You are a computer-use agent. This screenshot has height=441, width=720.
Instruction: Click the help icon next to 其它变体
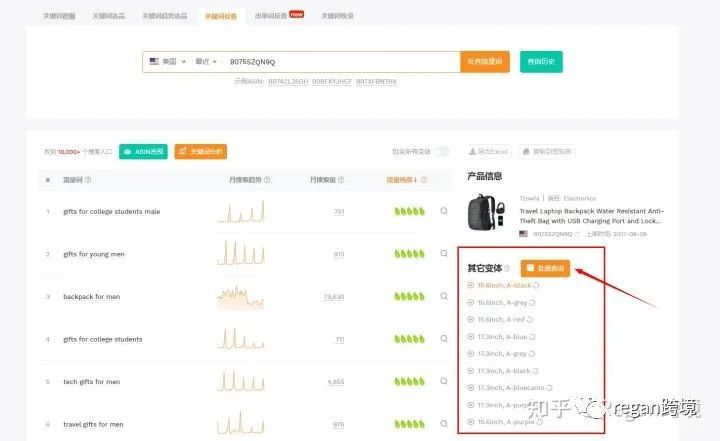(507, 268)
